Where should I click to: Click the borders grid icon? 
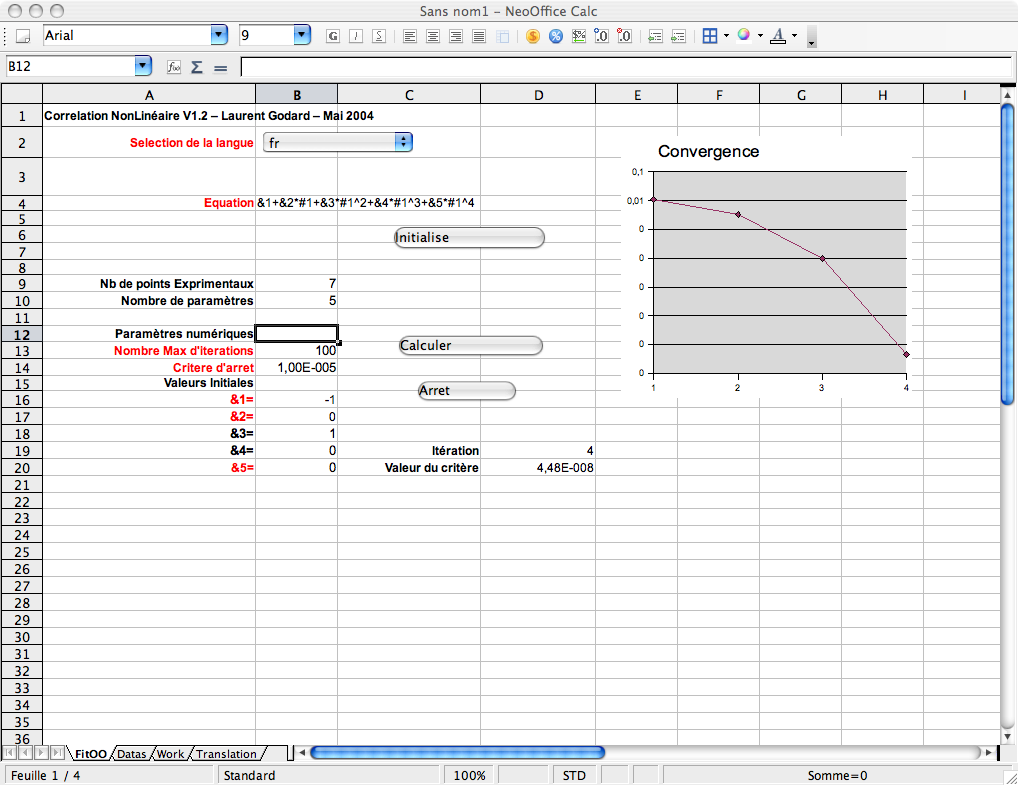pos(709,36)
